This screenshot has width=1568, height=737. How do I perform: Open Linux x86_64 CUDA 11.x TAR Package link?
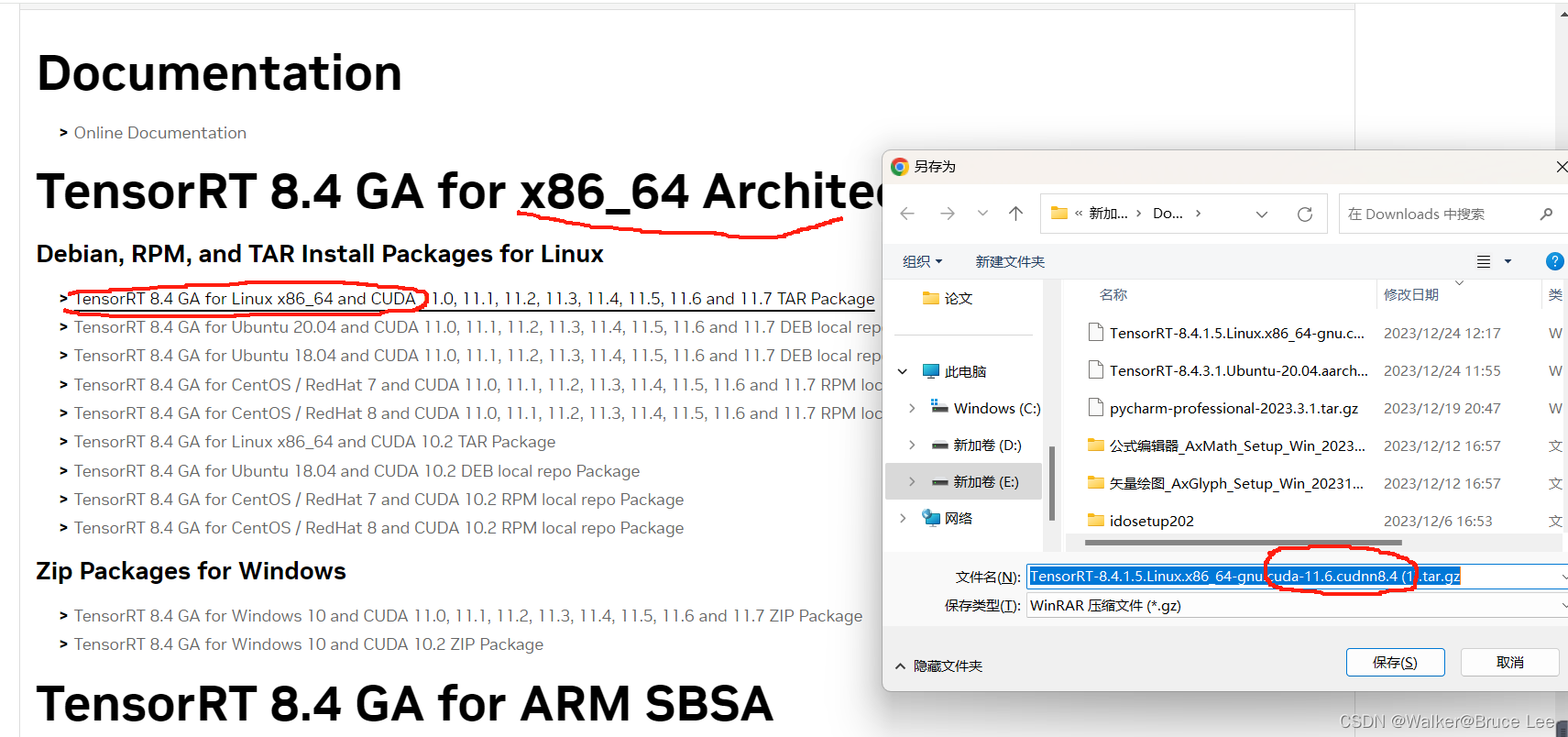pos(475,299)
